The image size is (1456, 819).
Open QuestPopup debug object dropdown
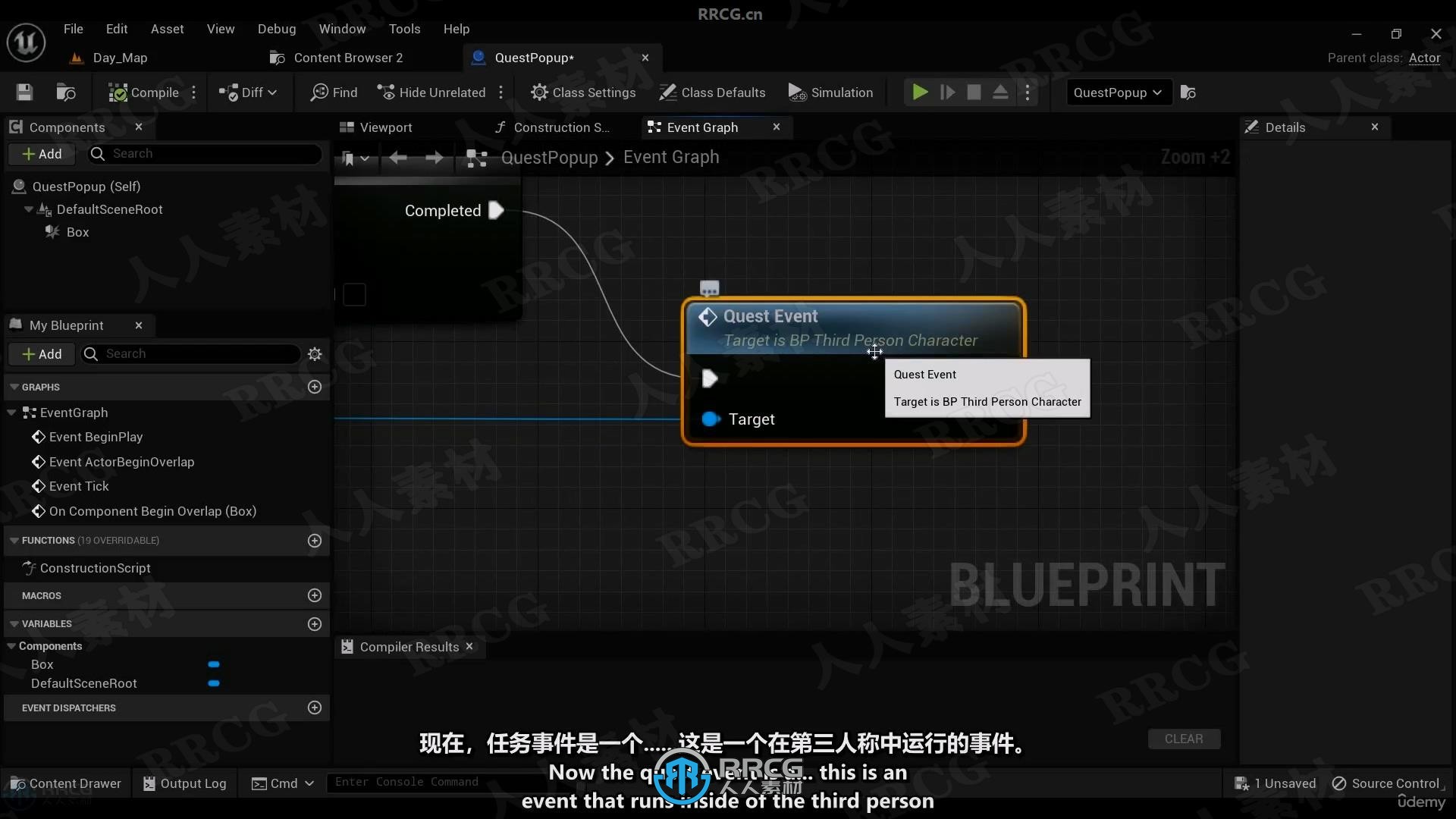[1118, 93]
